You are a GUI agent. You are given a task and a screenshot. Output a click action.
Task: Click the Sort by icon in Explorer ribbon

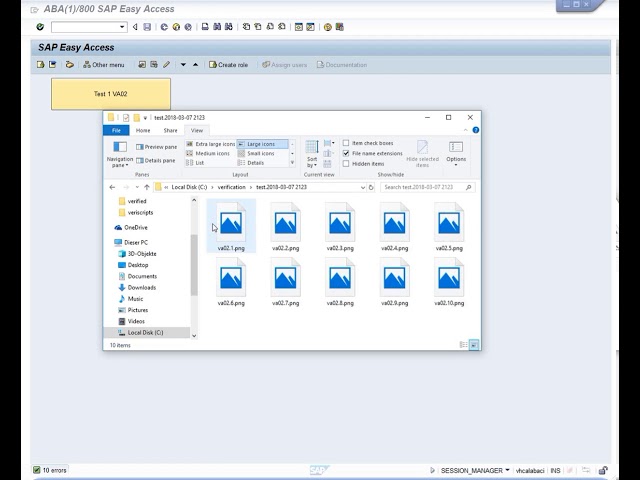pos(312,147)
